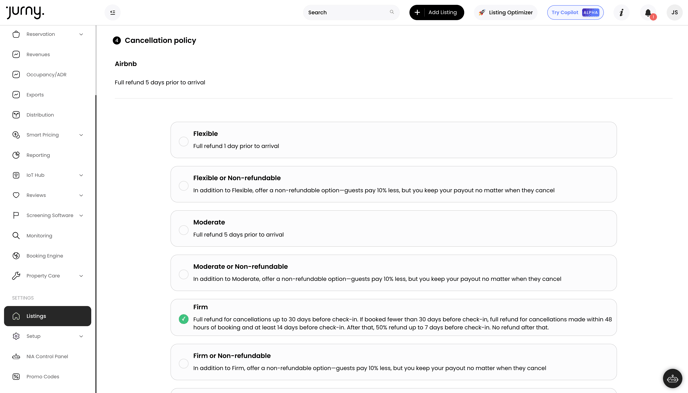The width and height of the screenshot is (688, 393).
Task: Expand the Reviews submenu chevron
Action: 81,195
